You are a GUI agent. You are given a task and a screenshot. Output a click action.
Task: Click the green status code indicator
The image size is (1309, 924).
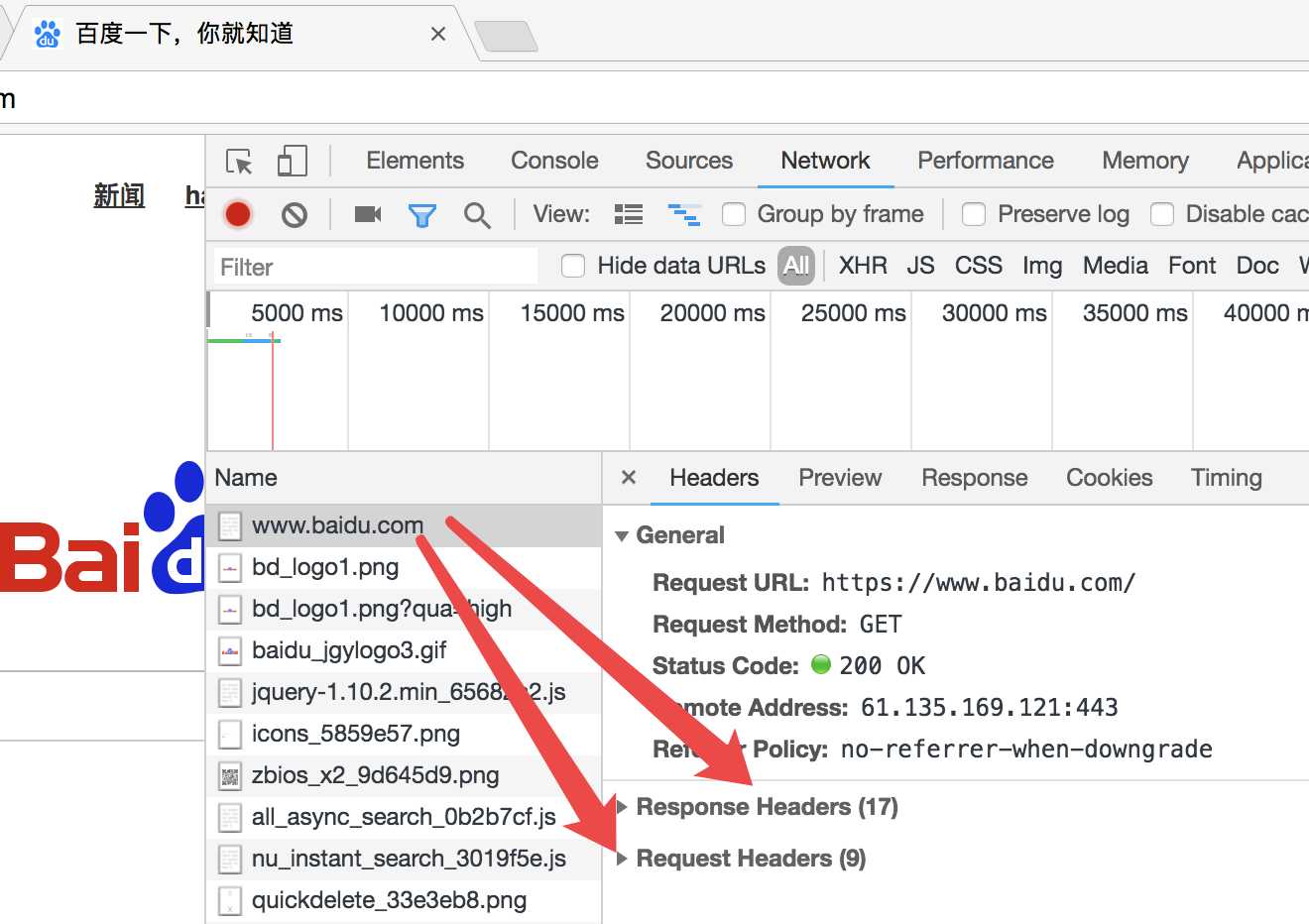[x=821, y=664]
